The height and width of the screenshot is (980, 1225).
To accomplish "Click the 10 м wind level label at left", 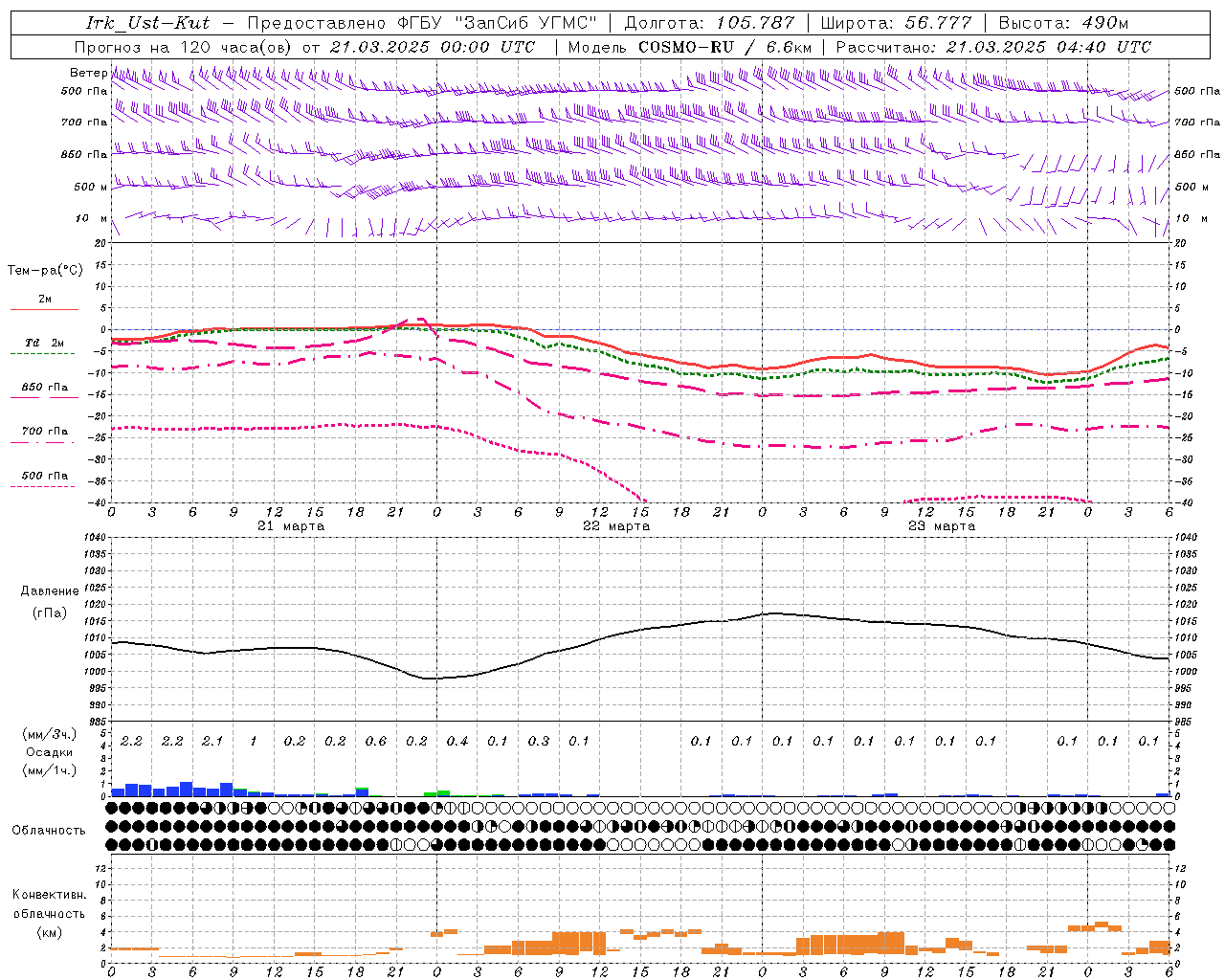I will pos(92,219).
